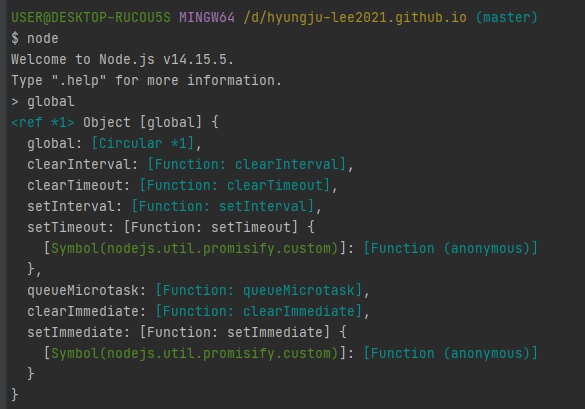The height and width of the screenshot is (409, 585).
Task: Click the /d/hyungju-lee2021.github.io path
Action: pos(355,18)
